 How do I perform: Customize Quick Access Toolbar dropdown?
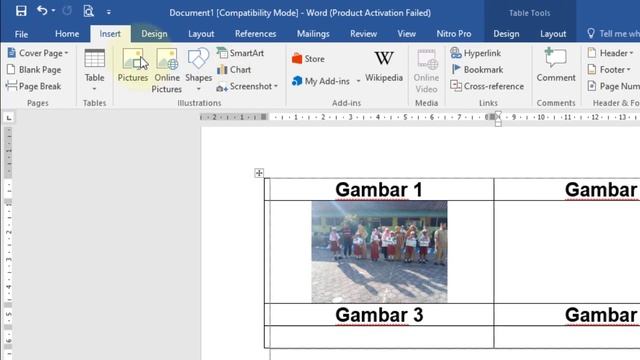point(109,12)
